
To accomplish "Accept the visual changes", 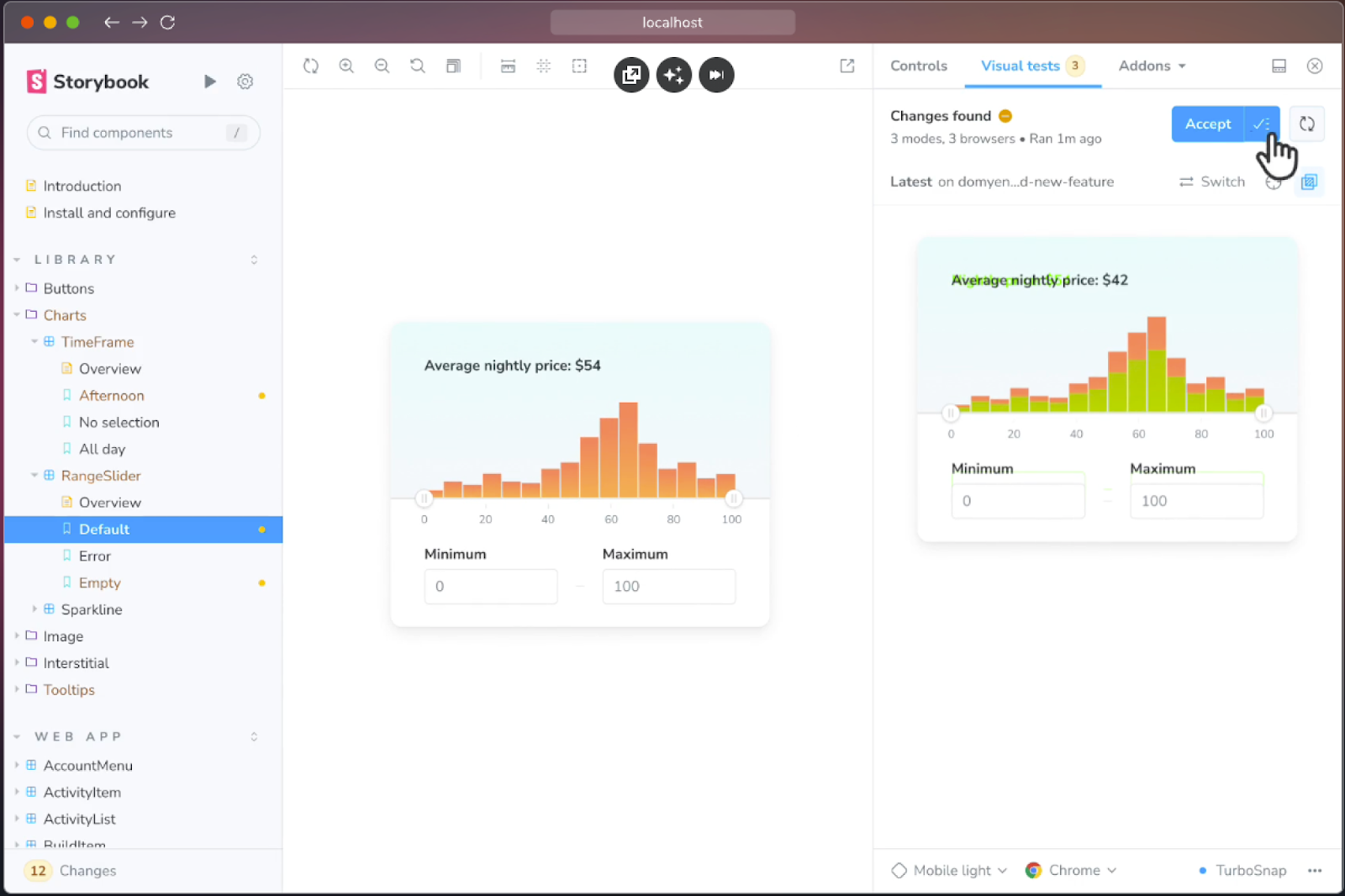I will (x=1207, y=124).
